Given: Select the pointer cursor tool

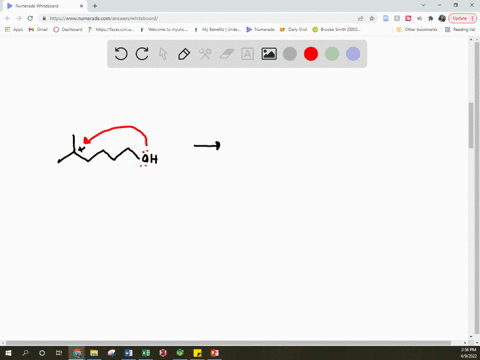Looking at the screenshot, I should (163, 54).
